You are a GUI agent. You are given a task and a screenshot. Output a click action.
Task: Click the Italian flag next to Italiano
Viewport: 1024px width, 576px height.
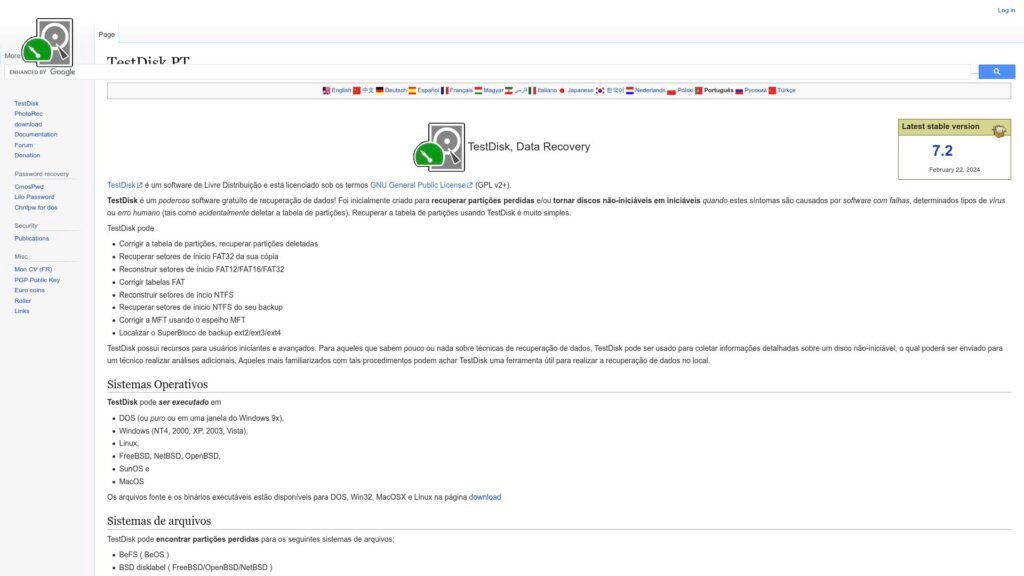532,91
